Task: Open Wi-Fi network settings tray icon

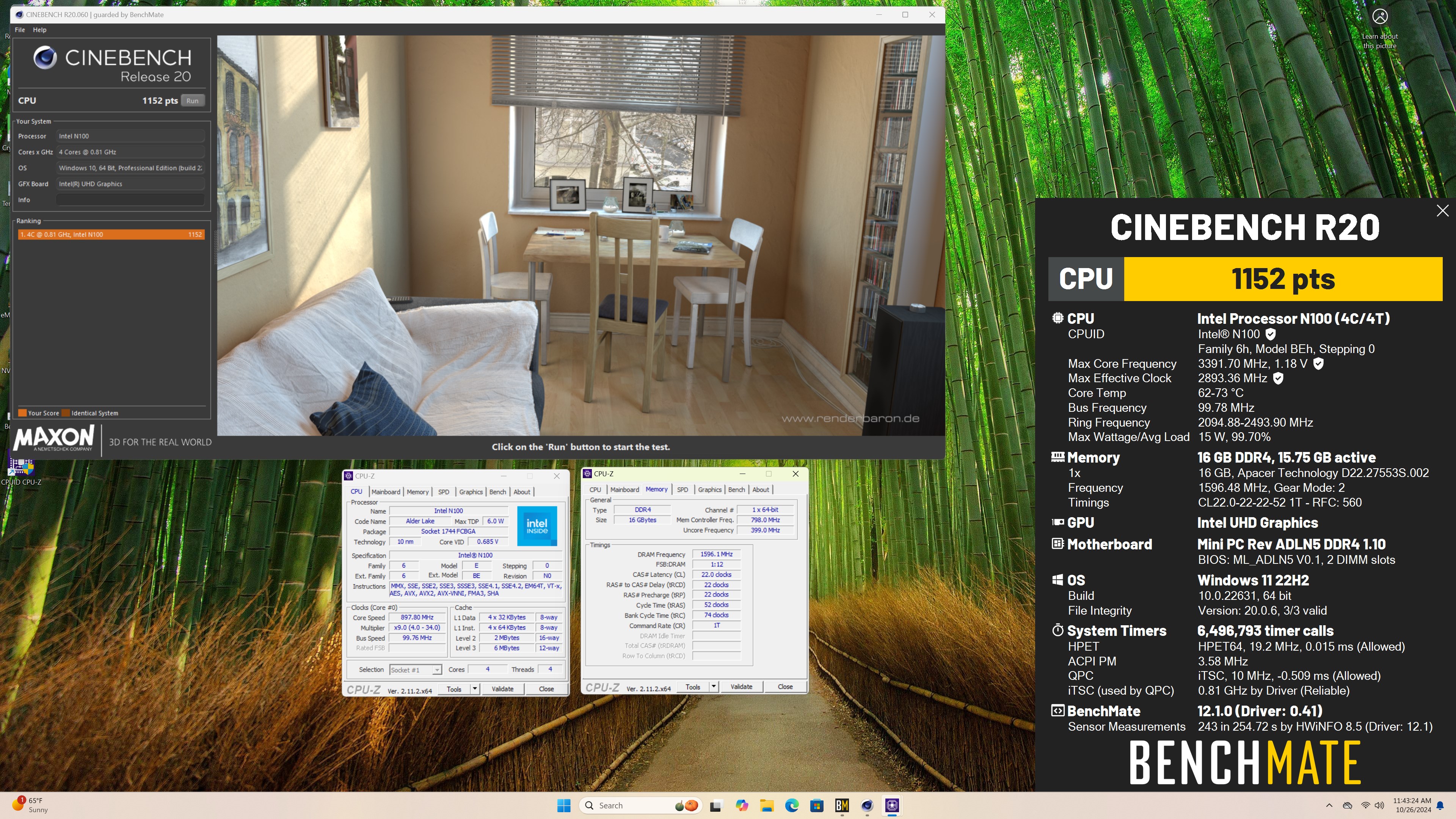Action: point(1365,805)
